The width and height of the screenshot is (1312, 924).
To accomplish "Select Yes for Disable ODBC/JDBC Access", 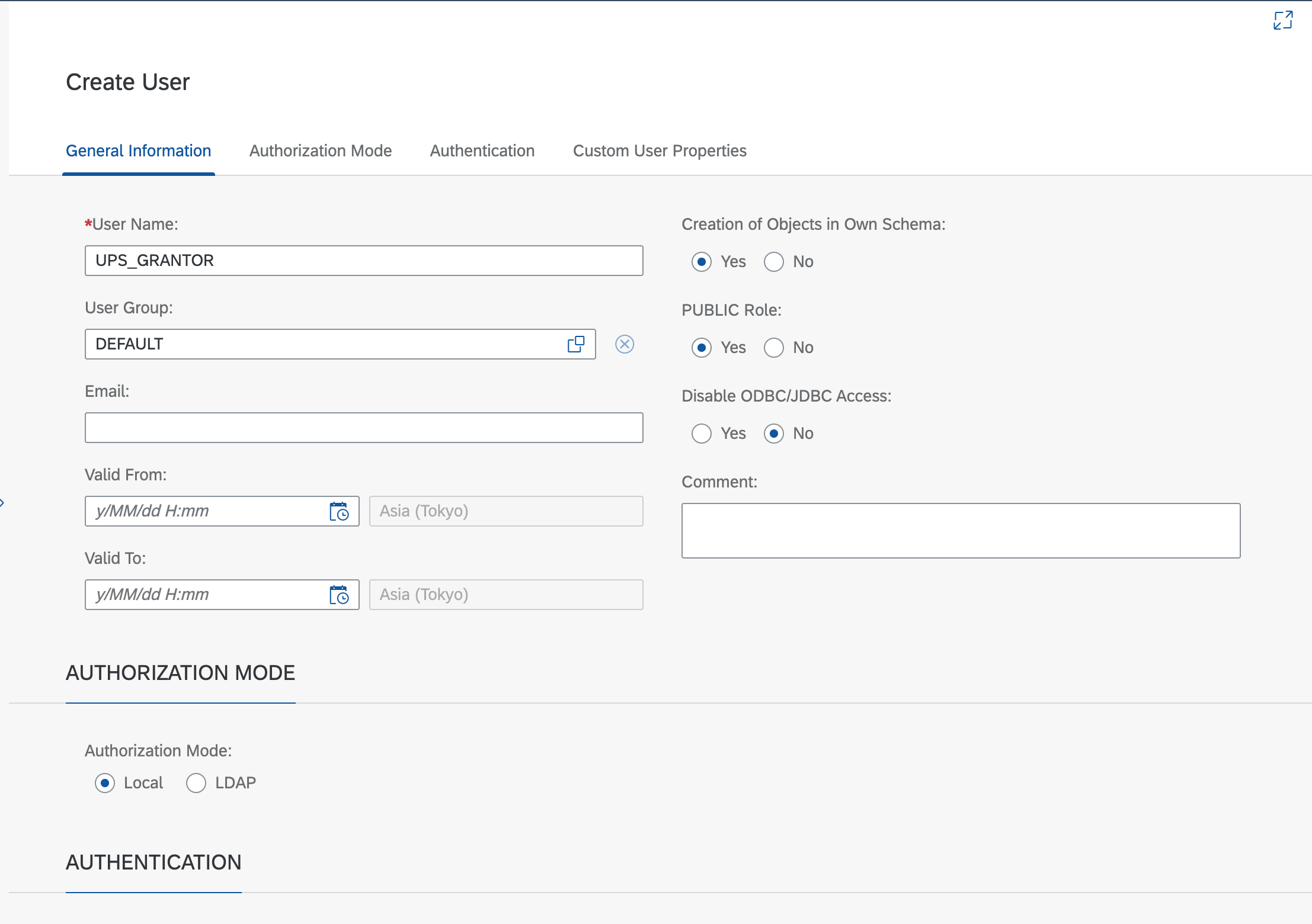I will (702, 434).
